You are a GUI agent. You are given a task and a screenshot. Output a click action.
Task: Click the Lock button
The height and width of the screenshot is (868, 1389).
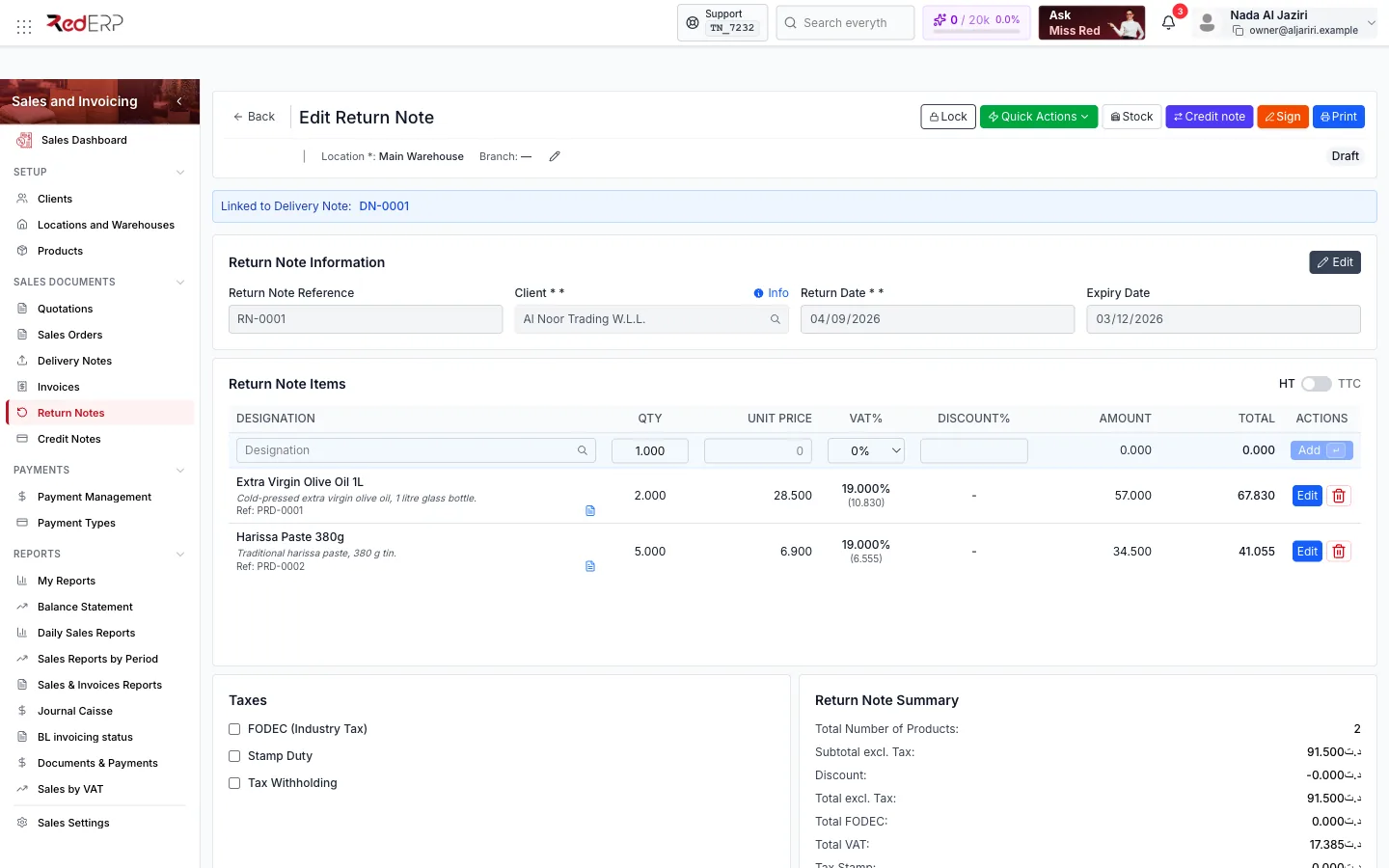tap(948, 117)
